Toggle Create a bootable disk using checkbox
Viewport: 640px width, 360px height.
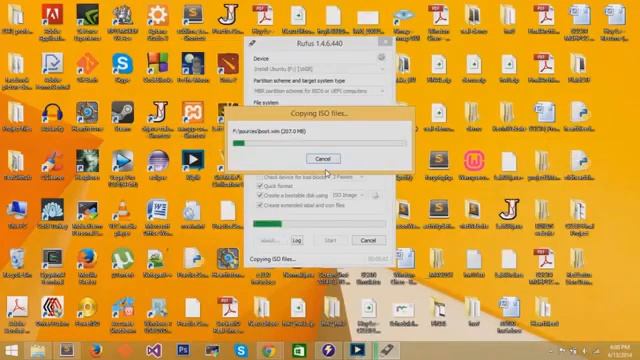(x=260, y=196)
